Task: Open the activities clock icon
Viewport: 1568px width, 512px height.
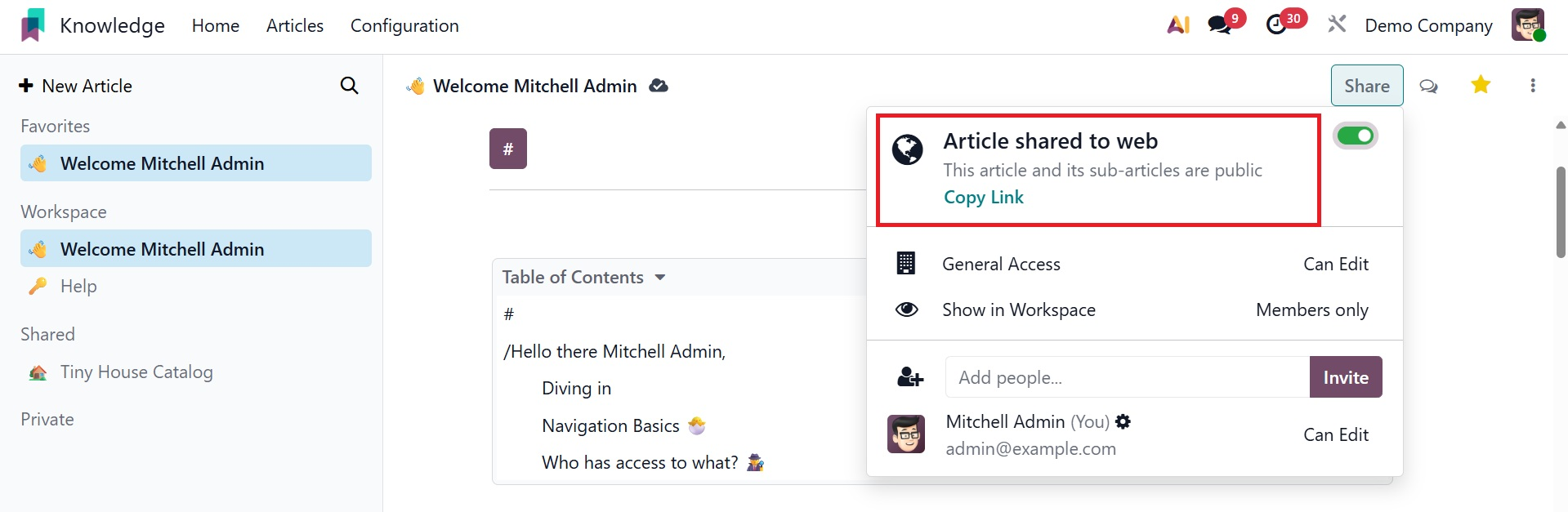Action: click(x=1276, y=25)
